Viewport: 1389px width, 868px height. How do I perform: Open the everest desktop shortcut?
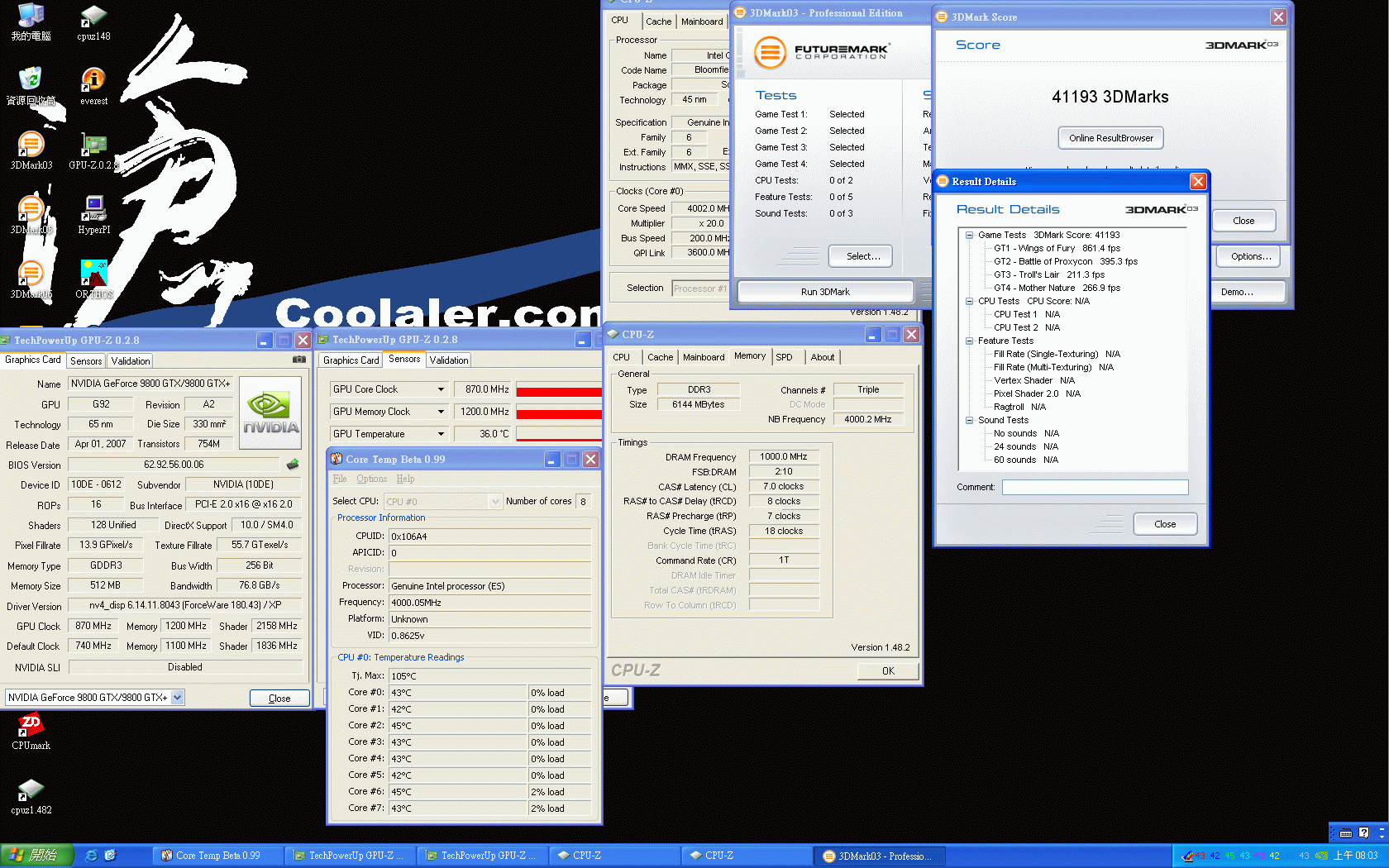click(93, 86)
